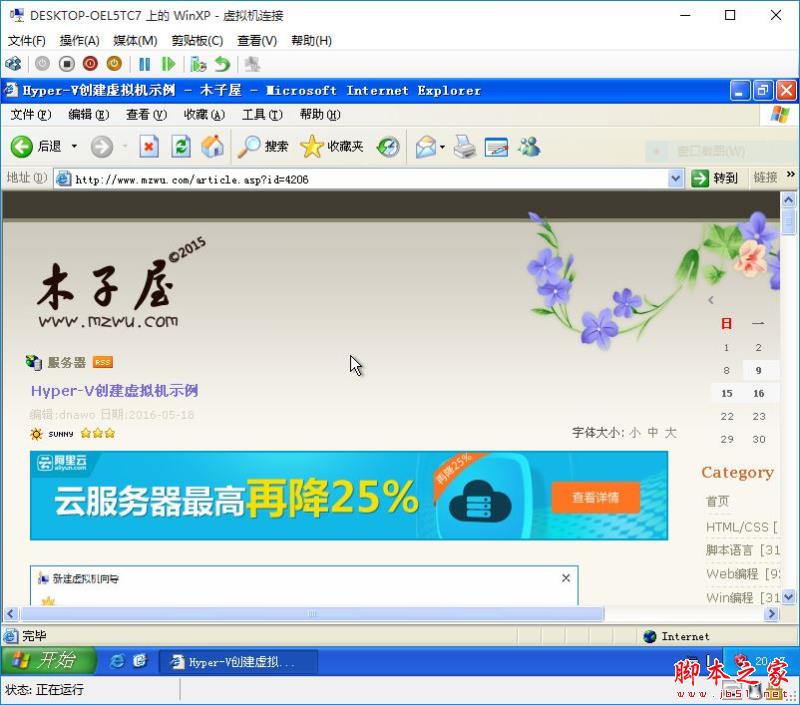
Task: Go to the IE Home page icon
Action: pos(213,147)
